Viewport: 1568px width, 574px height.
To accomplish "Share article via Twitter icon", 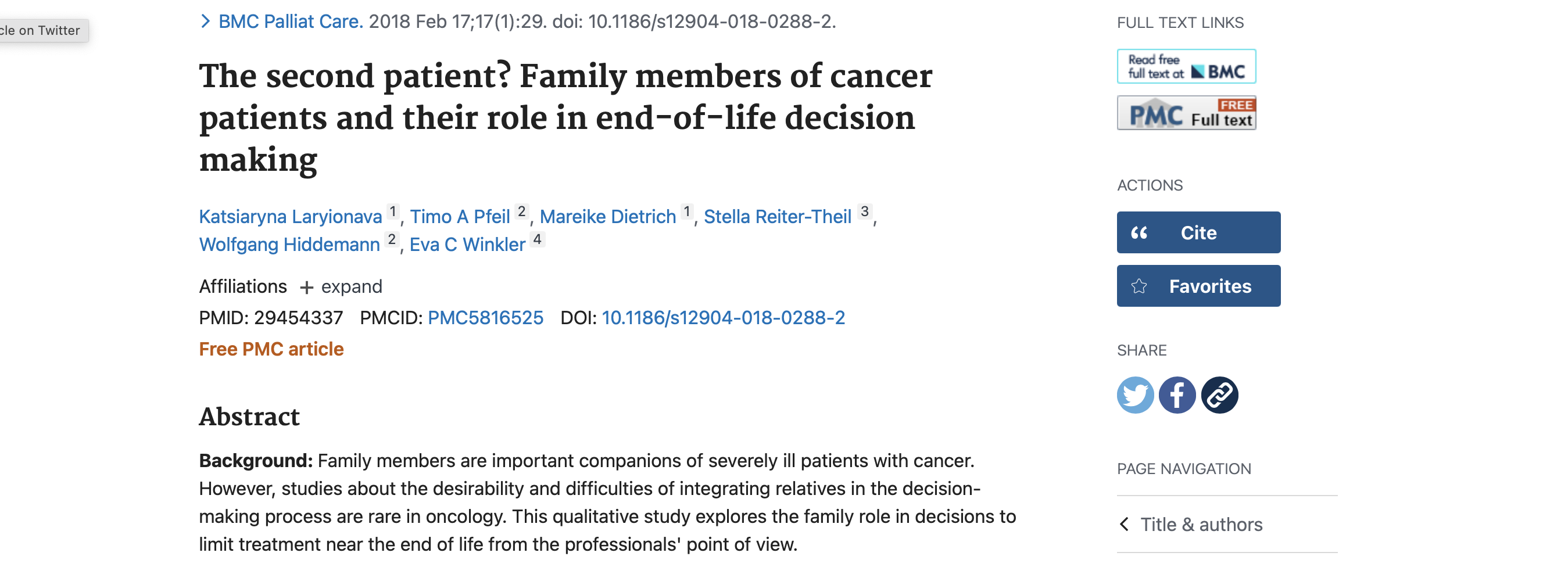I will 1134,395.
